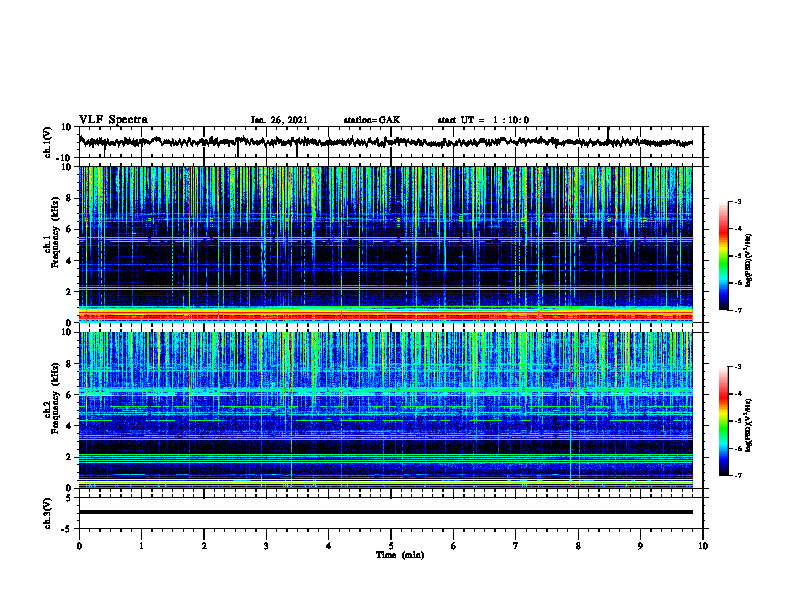Click time-axis tick label "9" on the bottom axis

[x=640, y=546]
